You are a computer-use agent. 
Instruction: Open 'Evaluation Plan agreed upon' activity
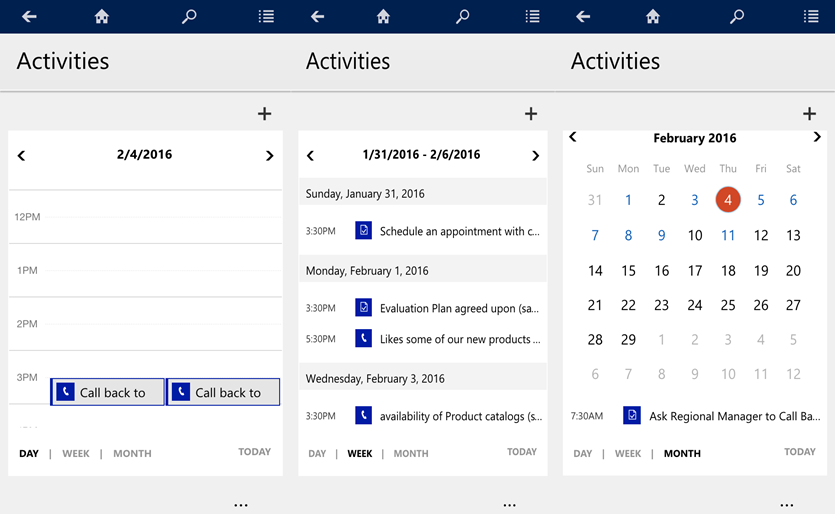click(460, 308)
